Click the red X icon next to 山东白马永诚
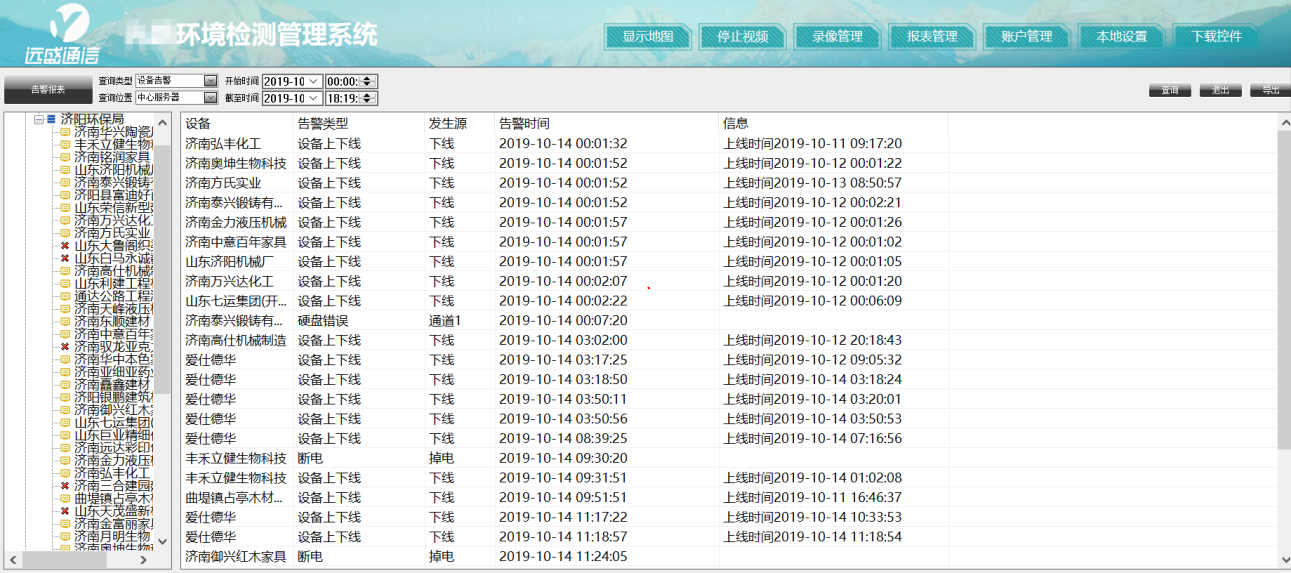1291x573 pixels. point(65,258)
